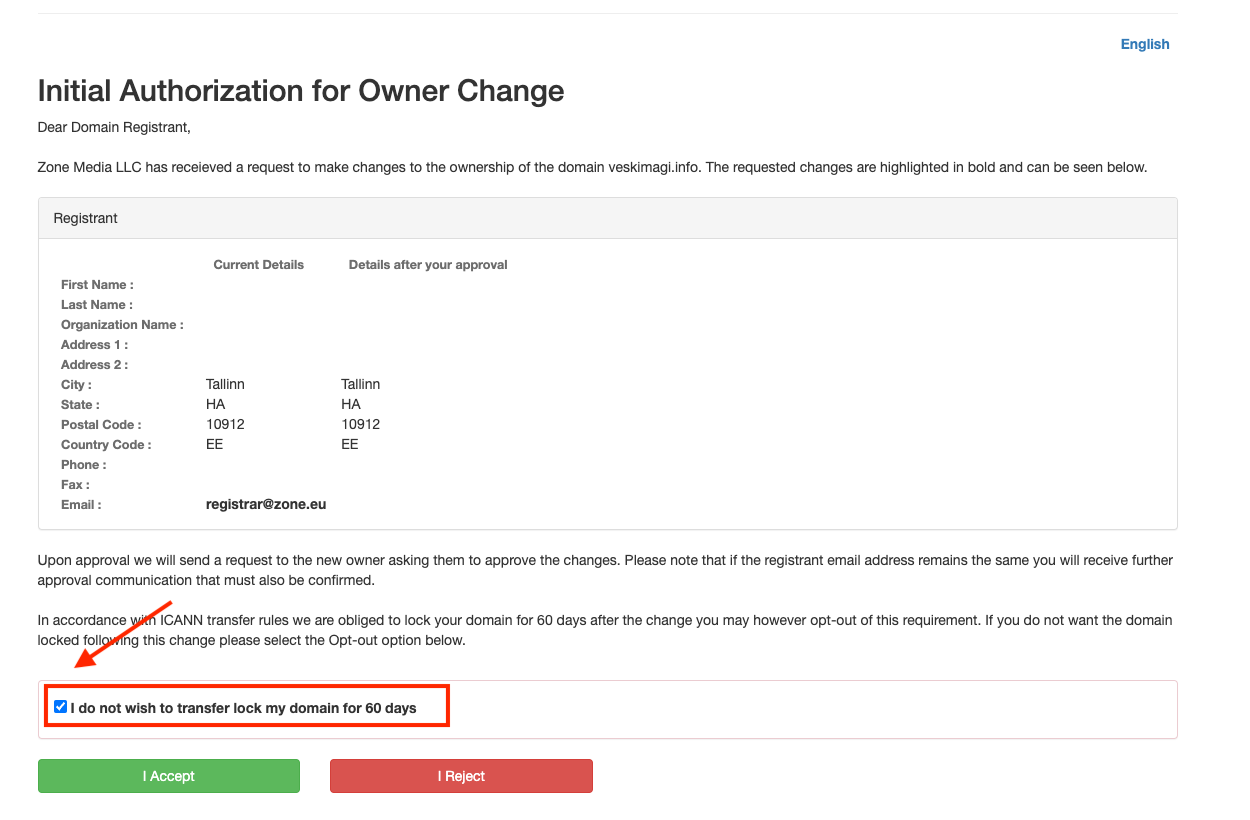The height and width of the screenshot is (820, 1250).
Task: Click the 'Initial Authorization for Owner Change' heading
Action: click(300, 91)
